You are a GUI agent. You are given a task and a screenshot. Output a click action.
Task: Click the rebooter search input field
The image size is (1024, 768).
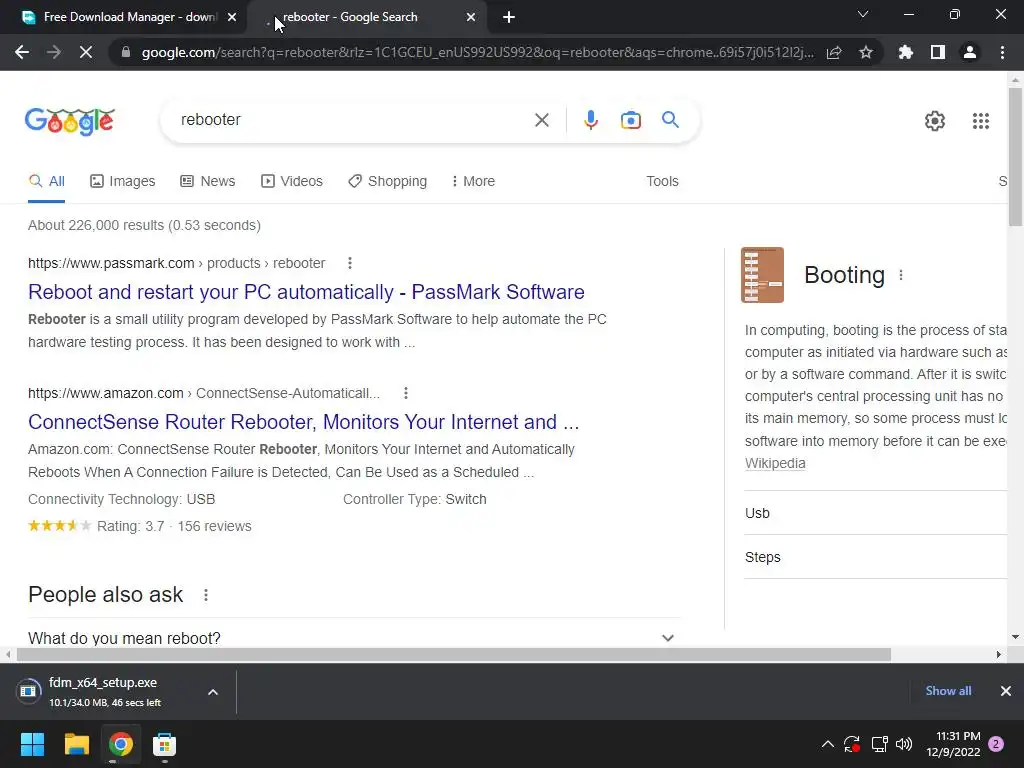tap(353, 120)
